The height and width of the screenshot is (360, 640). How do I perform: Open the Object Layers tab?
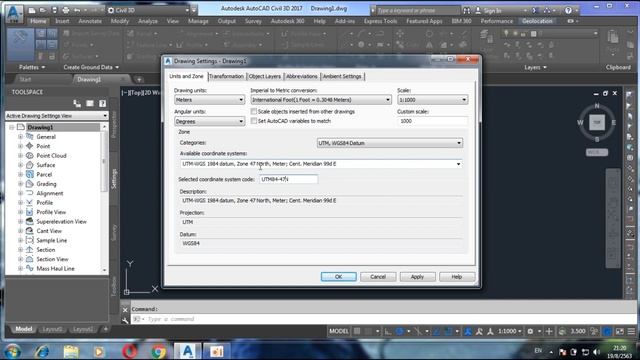(x=264, y=76)
